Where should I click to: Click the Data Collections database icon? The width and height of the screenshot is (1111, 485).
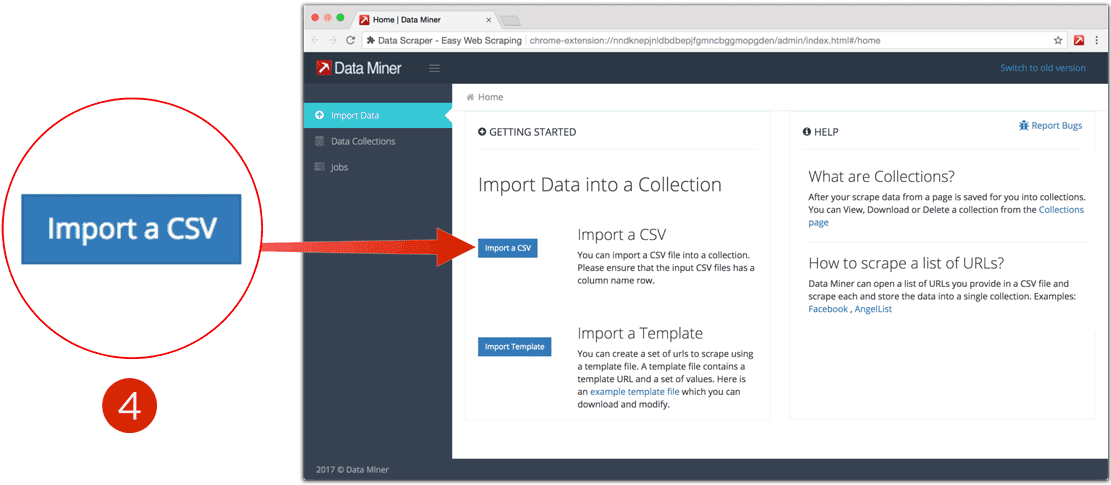point(320,141)
